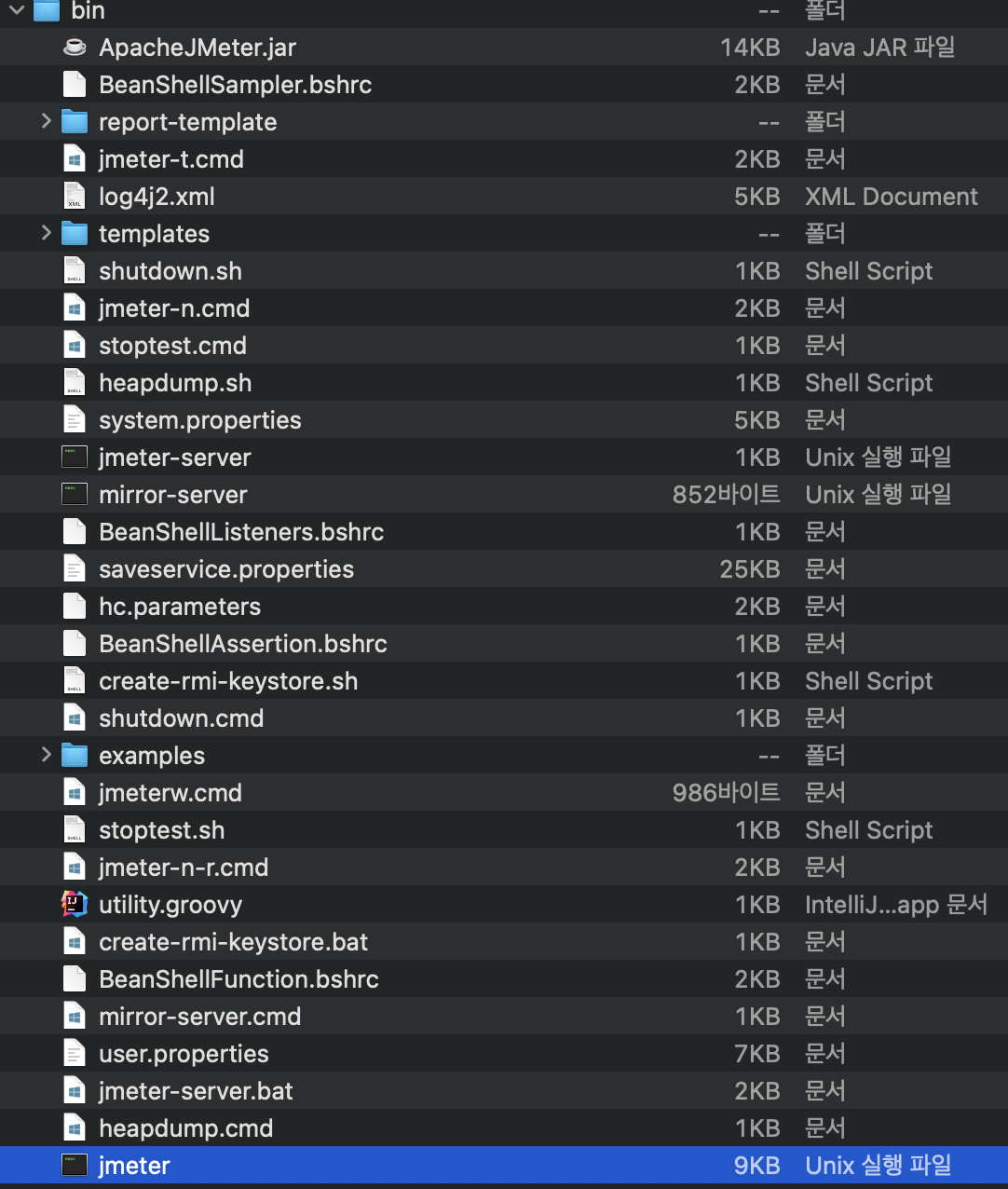Click the heapdump.sh shell script icon

pos(75,383)
